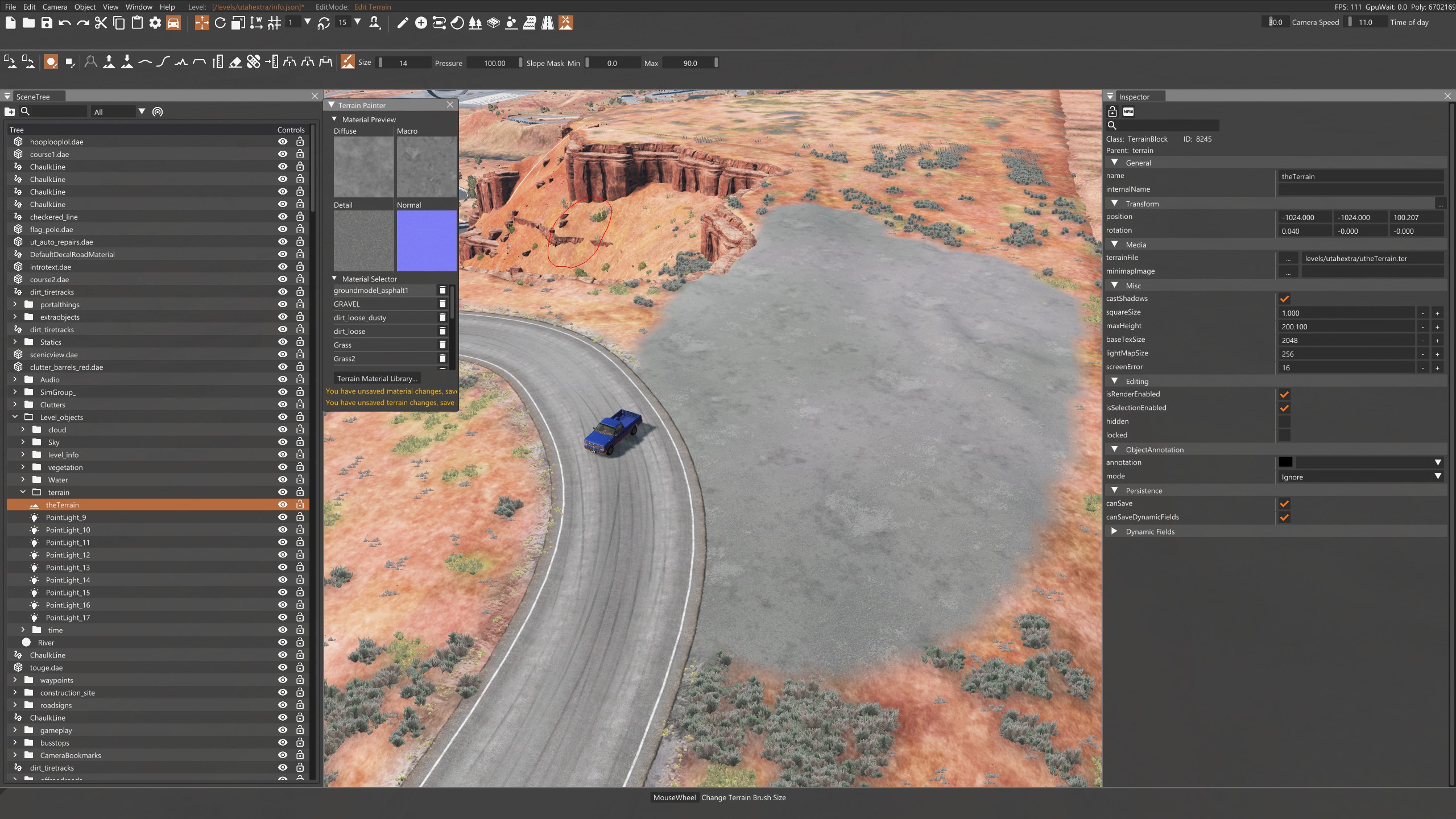This screenshot has height=819, width=1456.
Task: Collapse the Level_objects folder
Action: (x=15, y=417)
